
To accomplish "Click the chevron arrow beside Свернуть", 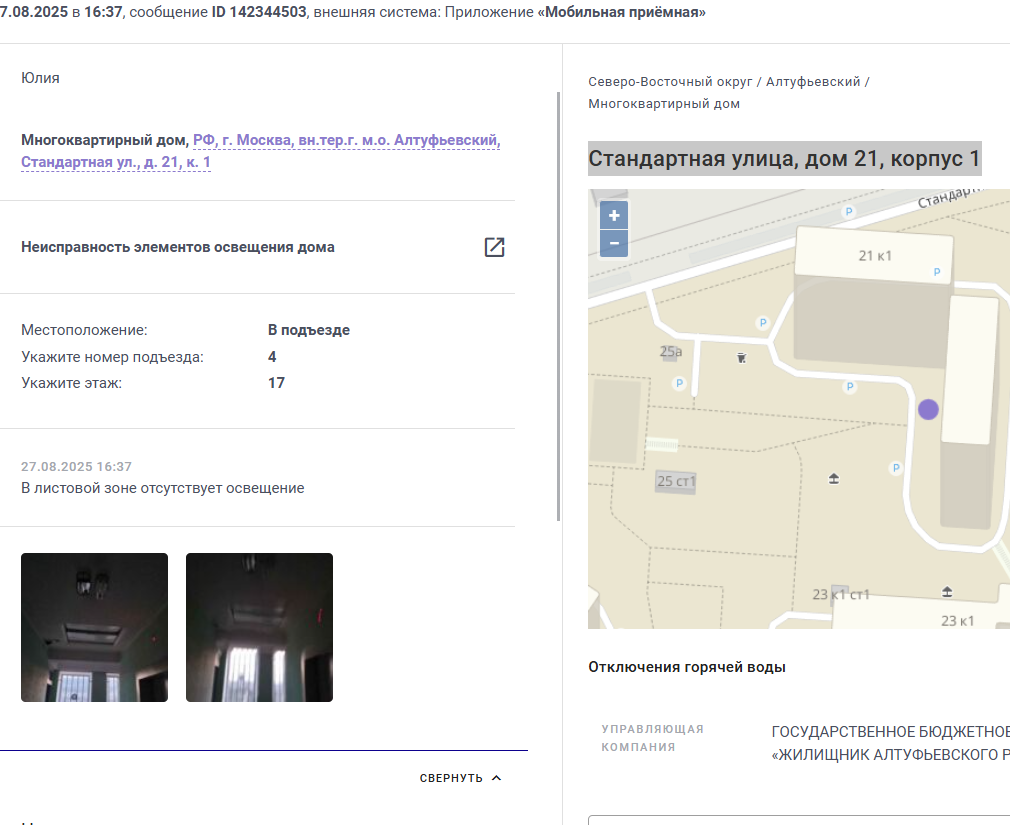I will 497,778.
